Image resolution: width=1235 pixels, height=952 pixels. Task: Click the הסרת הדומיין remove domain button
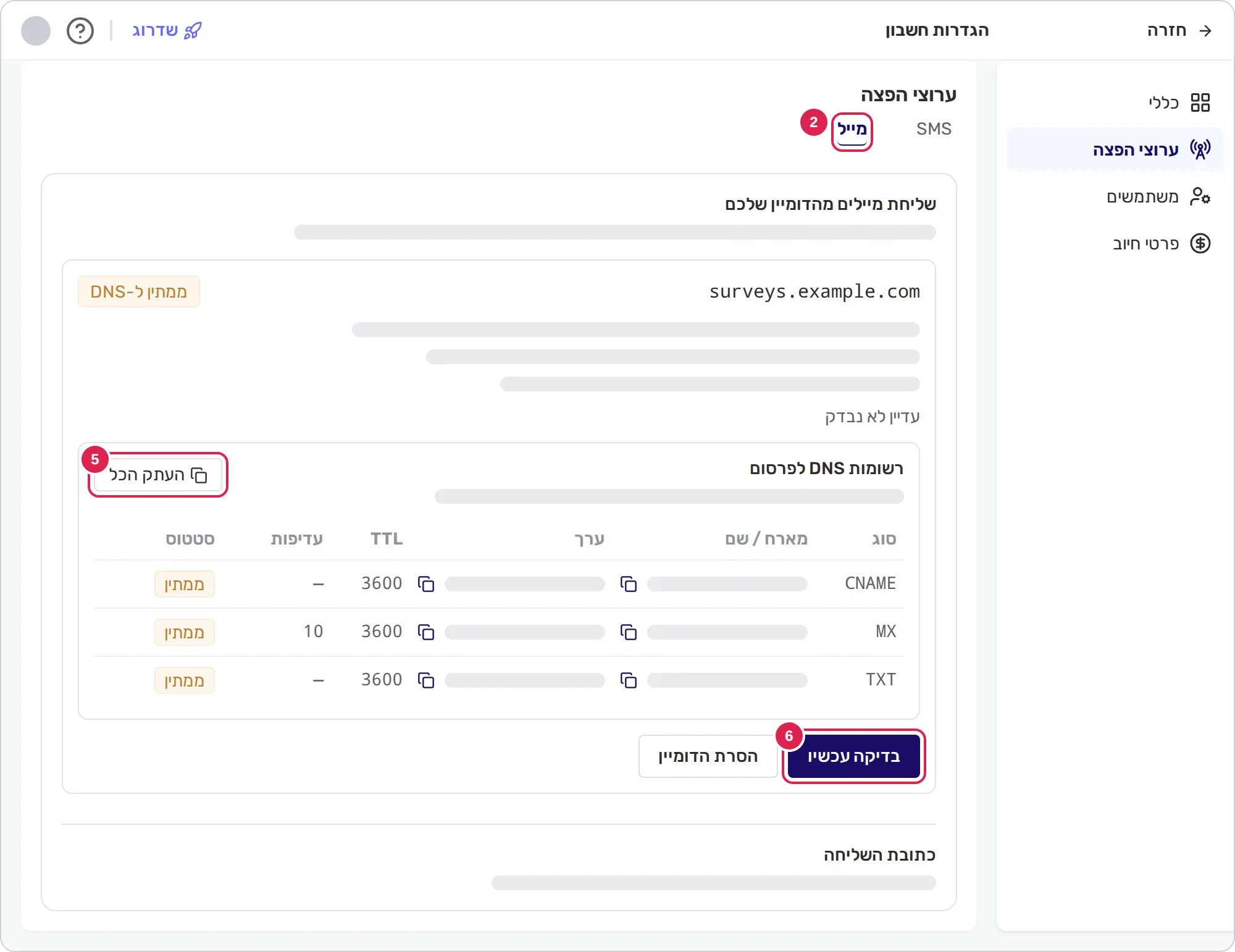click(x=708, y=756)
